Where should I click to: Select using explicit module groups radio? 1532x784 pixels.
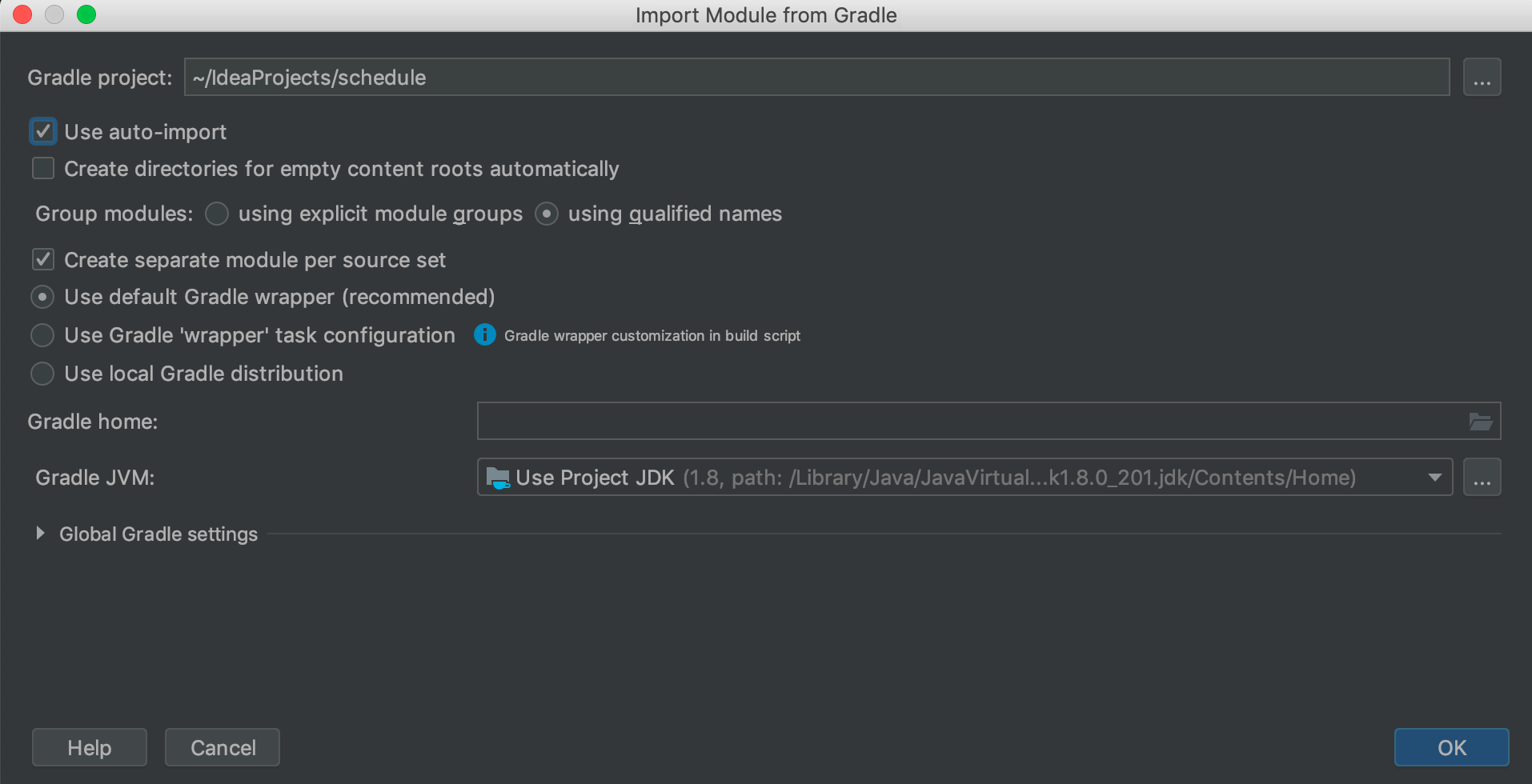[217, 214]
